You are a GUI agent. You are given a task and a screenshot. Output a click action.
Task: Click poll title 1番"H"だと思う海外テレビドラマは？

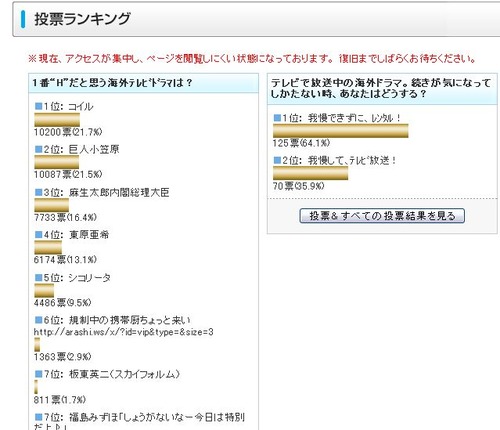tap(112, 83)
